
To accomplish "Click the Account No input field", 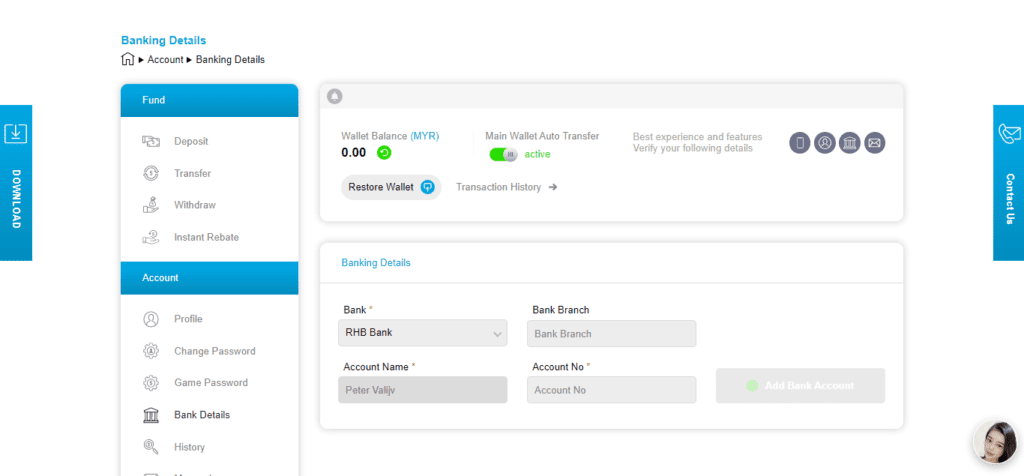I will tap(611, 390).
